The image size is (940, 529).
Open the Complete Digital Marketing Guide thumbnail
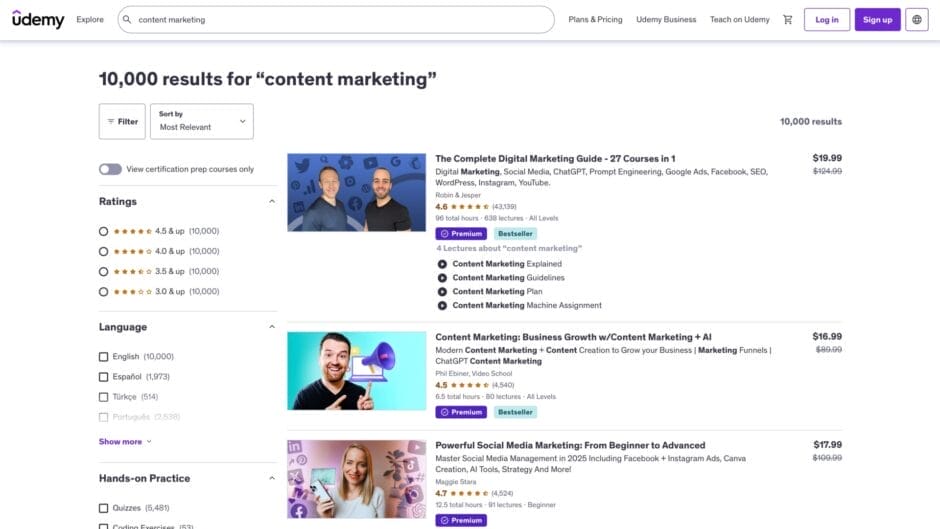[356, 192]
